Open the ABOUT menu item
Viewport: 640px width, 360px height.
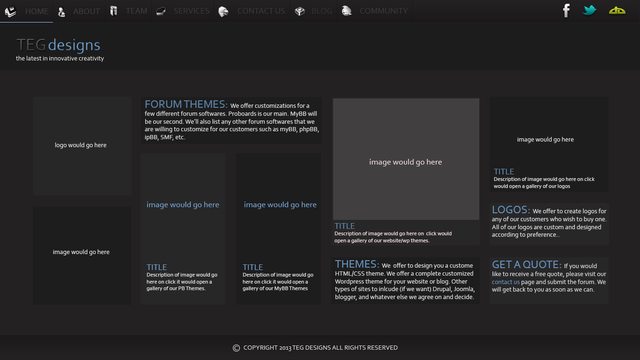pos(87,11)
